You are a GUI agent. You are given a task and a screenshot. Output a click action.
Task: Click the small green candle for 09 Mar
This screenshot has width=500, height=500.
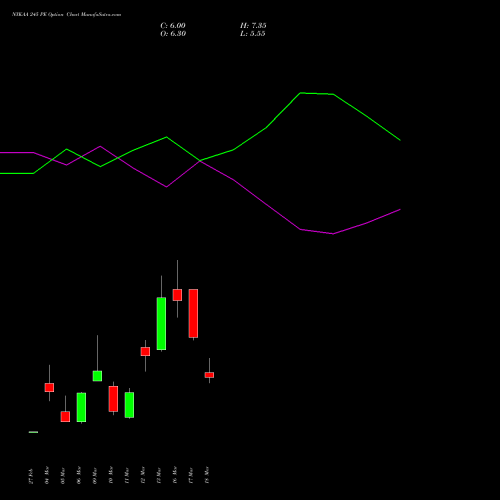coord(97,376)
